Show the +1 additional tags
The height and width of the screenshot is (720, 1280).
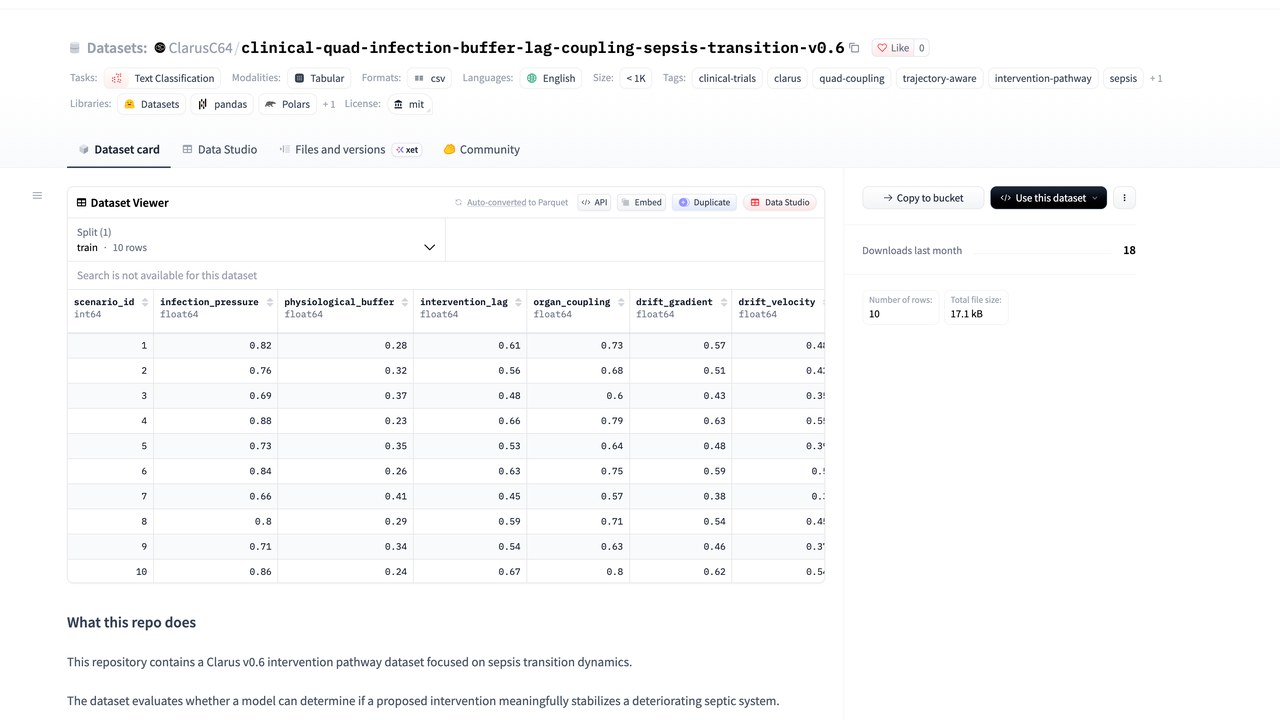(1156, 78)
